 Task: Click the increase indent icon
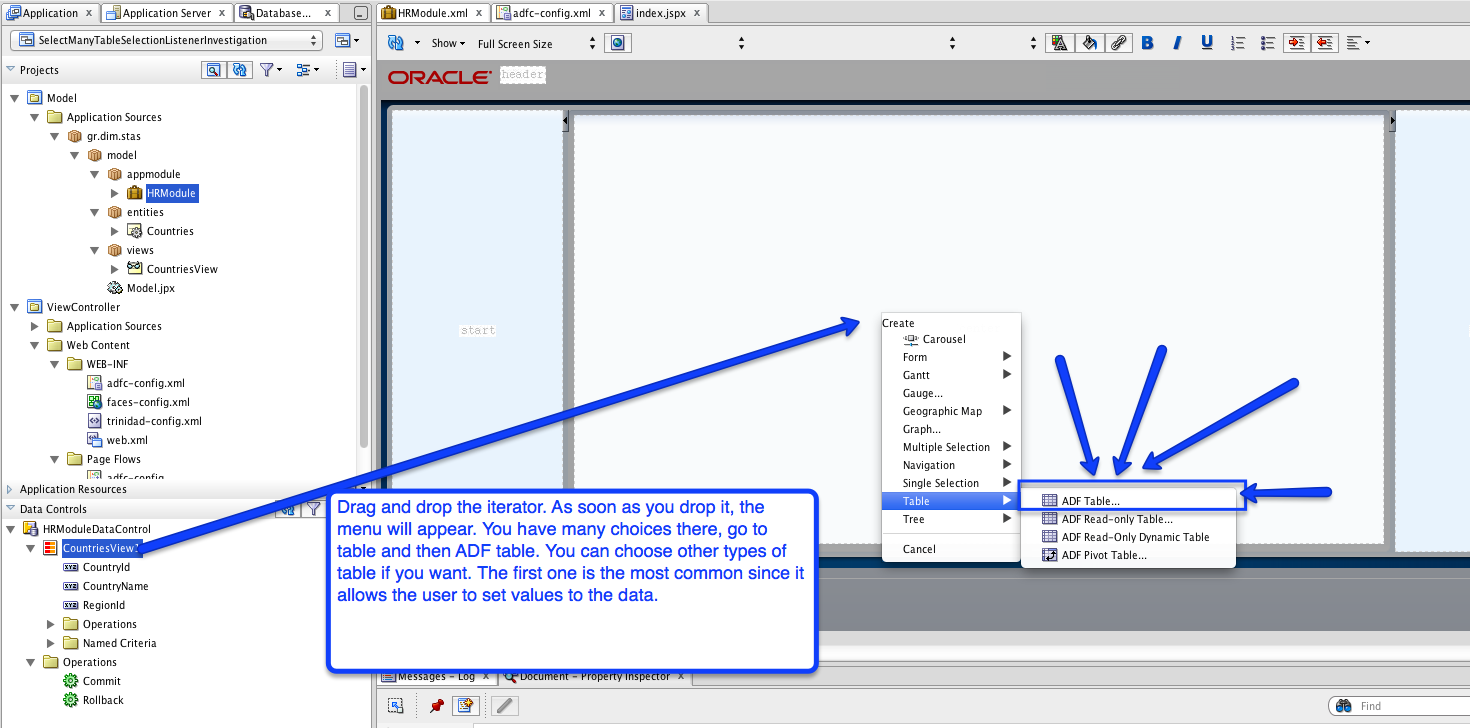click(x=1297, y=43)
